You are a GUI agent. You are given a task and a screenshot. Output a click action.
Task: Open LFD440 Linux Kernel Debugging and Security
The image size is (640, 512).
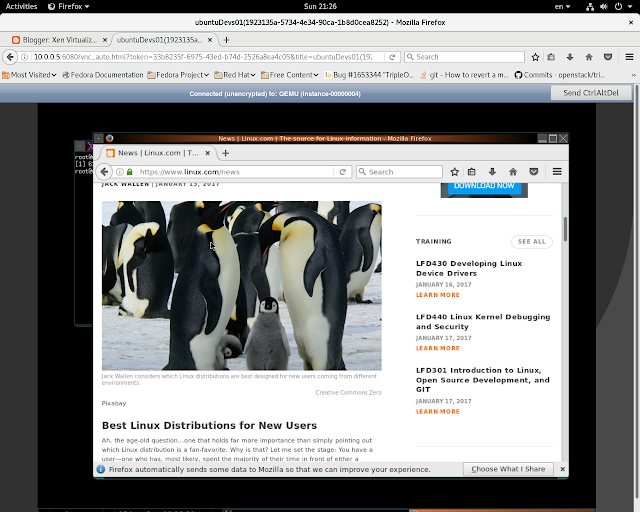[483, 322]
